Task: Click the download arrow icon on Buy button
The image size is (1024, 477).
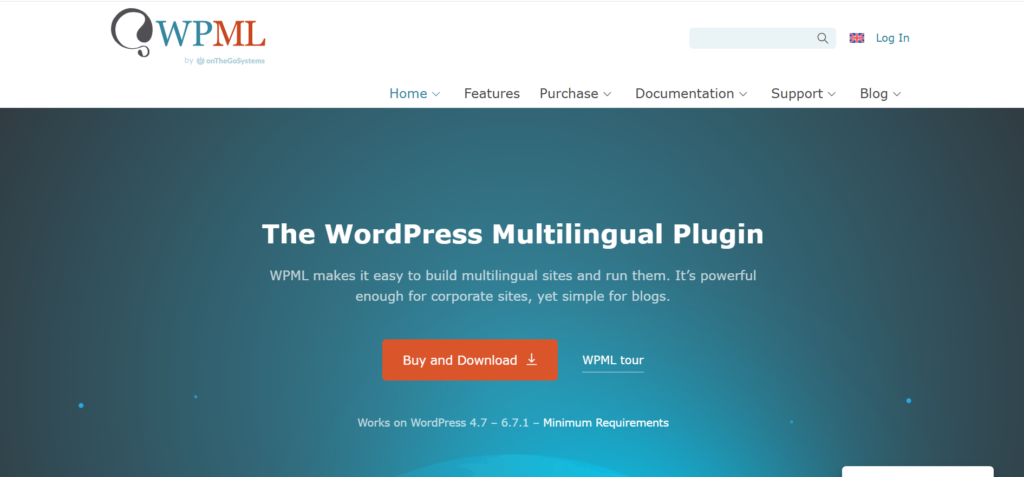Action: [532, 359]
